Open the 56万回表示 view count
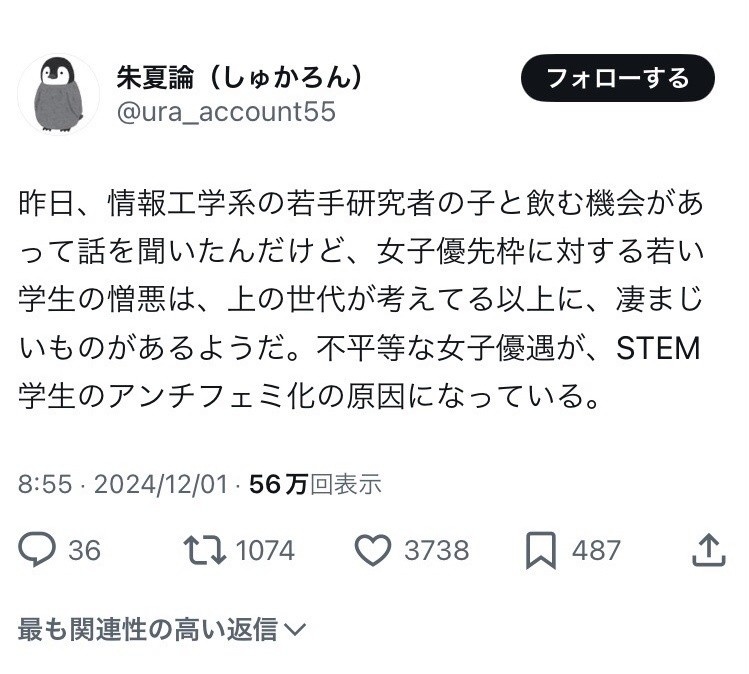This screenshot has height=674, width=749. (315, 484)
